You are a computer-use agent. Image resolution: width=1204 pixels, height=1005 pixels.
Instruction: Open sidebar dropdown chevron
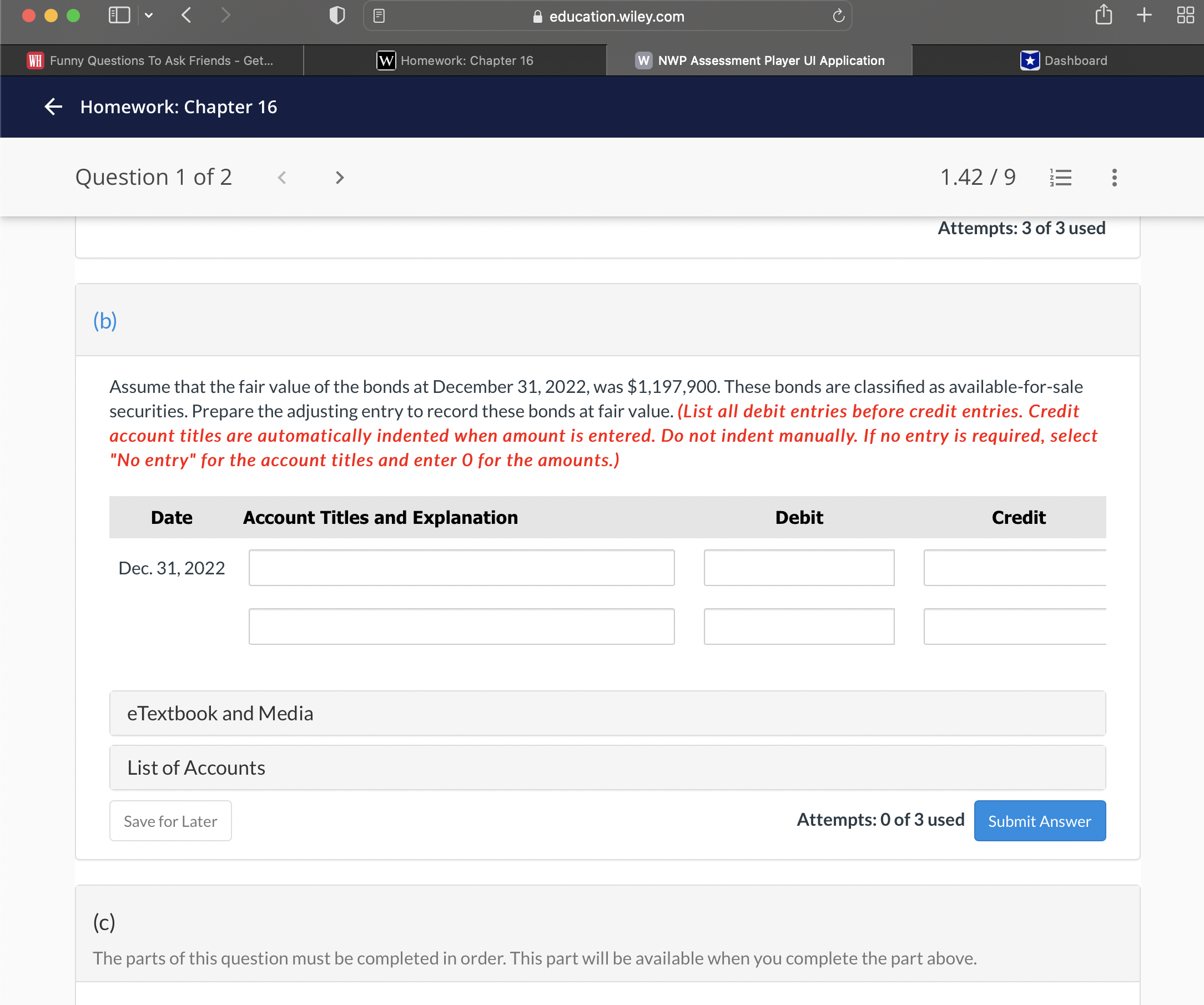pyautogui.click(x=149, y=16)
